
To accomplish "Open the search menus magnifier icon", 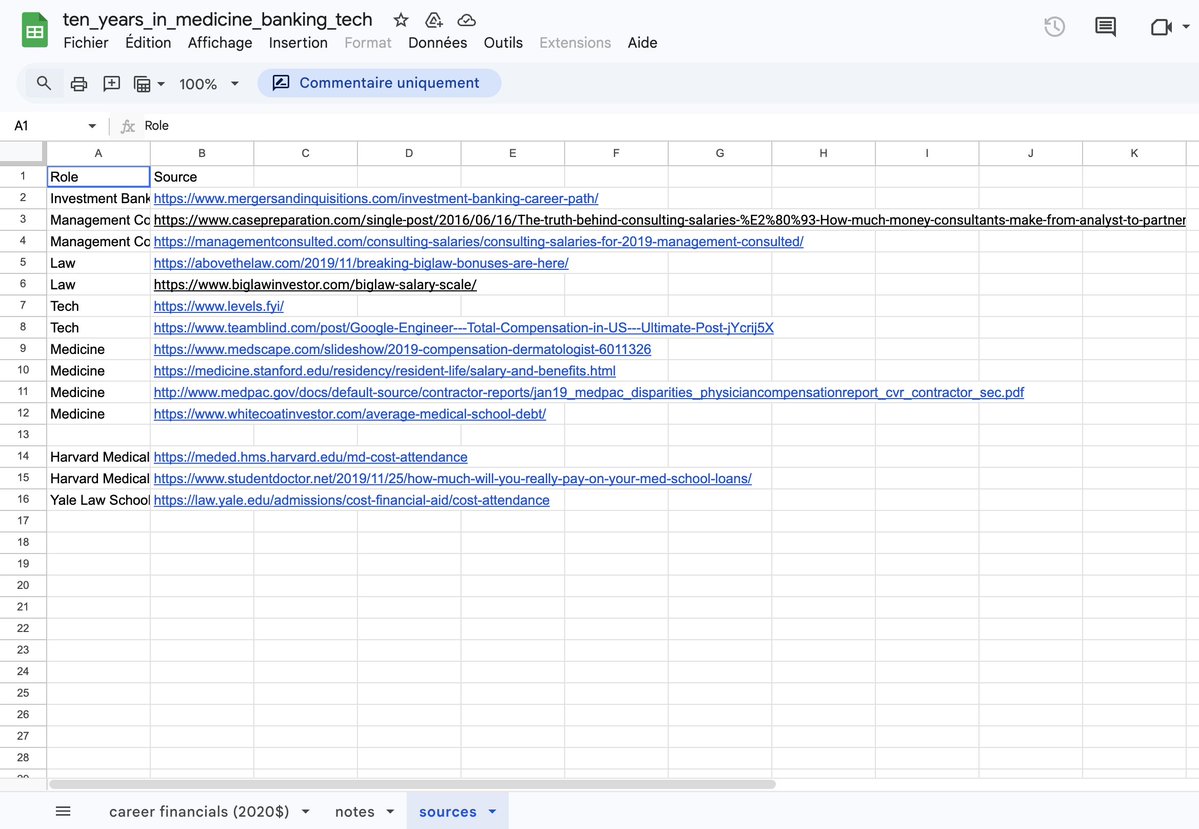I will click(x=44, y=83).
